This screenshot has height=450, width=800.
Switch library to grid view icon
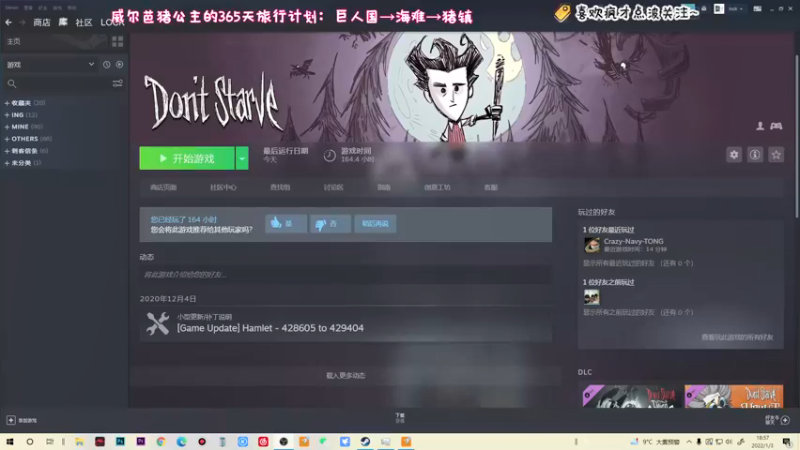pos(117,41)
